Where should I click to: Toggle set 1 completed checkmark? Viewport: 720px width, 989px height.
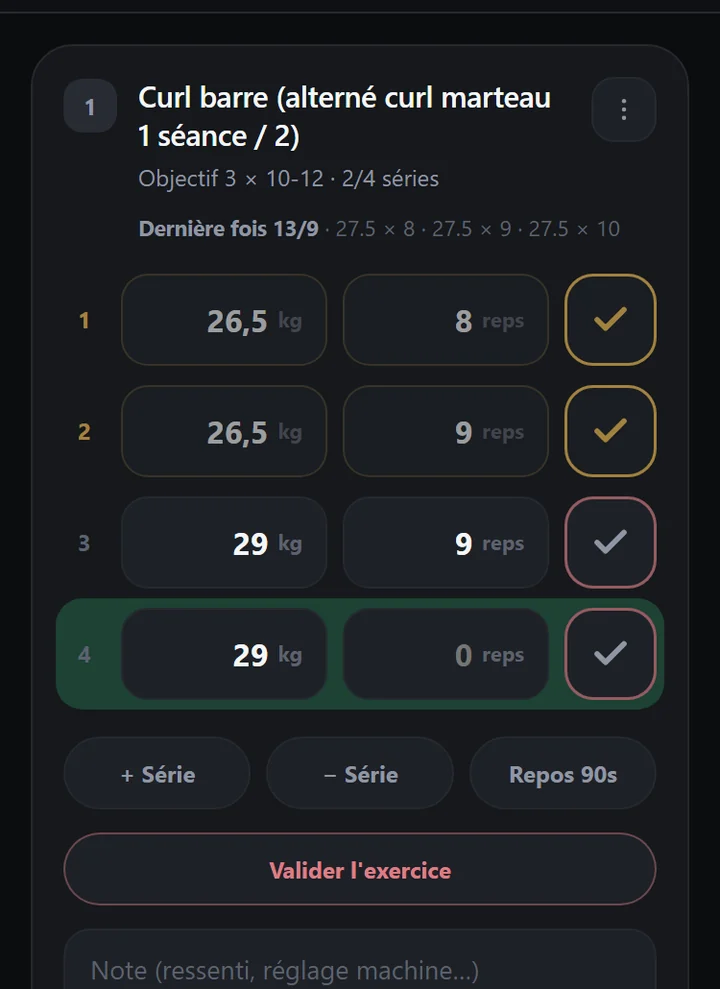(610, 320)
